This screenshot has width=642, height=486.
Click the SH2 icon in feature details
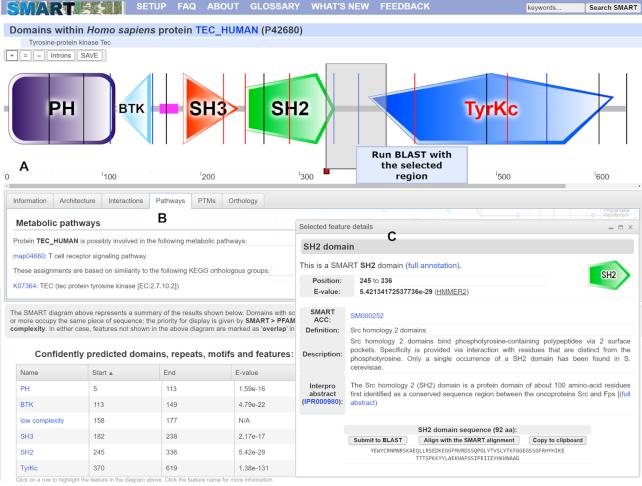609,275
